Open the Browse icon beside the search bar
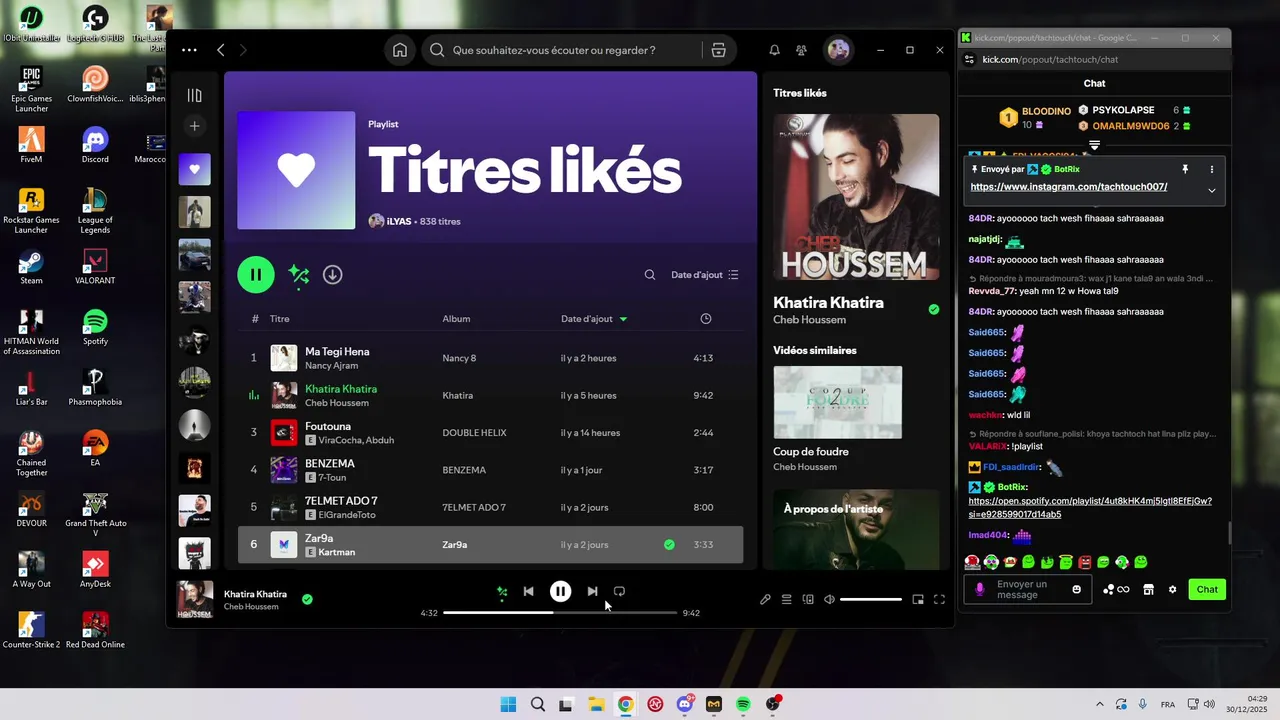 718,50
